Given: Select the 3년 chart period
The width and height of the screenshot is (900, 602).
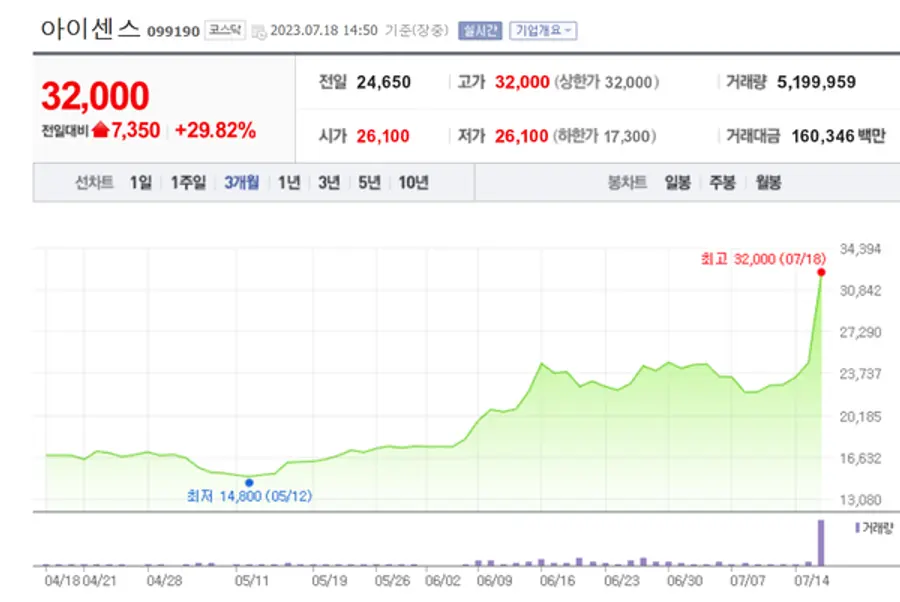Looking at the screenshot, I should (327, 183).
